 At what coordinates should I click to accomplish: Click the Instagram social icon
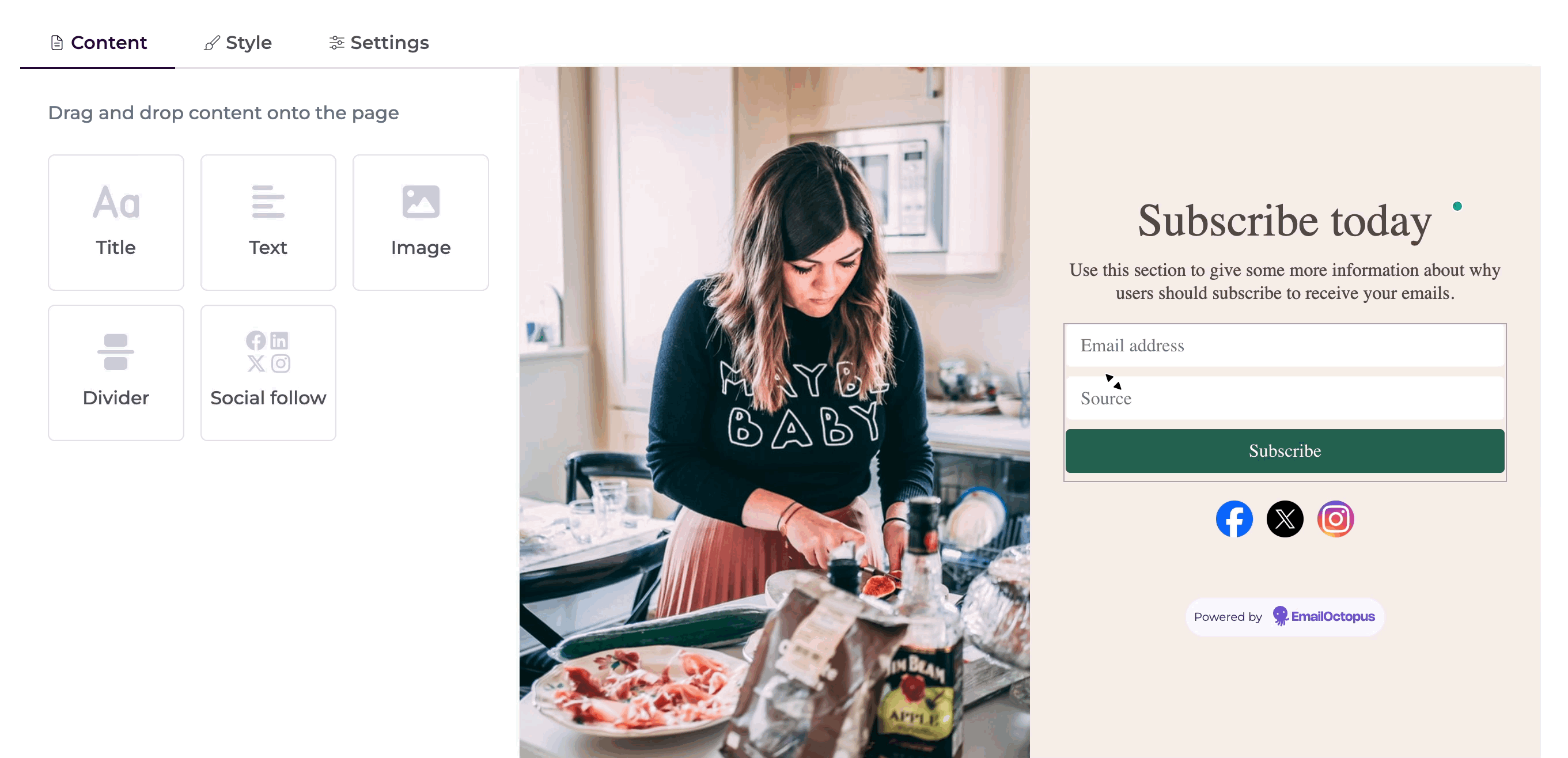click(x=1335, y=519)
